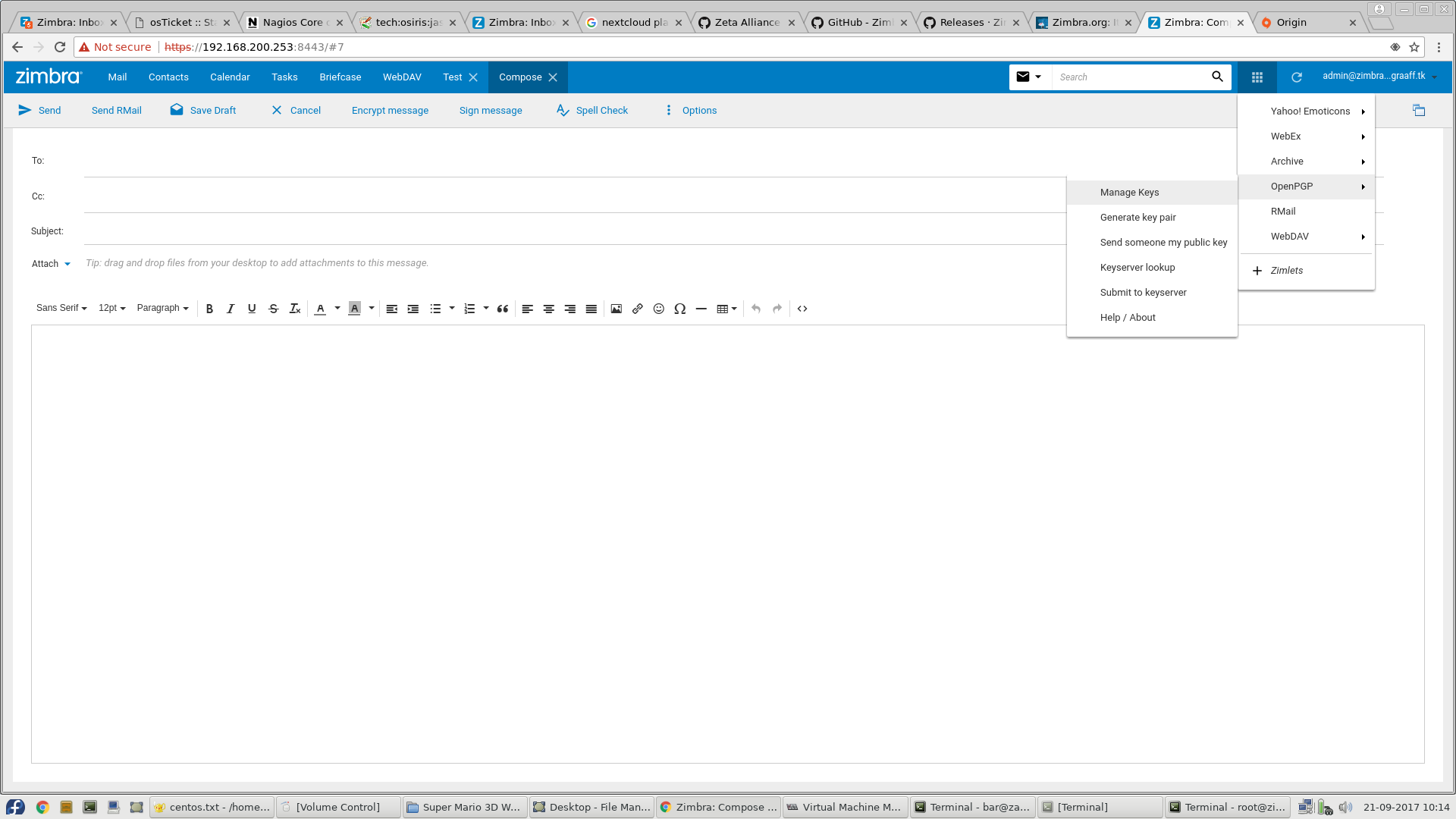This screenshot has height=819, width=1456.
Task: Toggle underline text formatting
Action: (x=252, y=309)
